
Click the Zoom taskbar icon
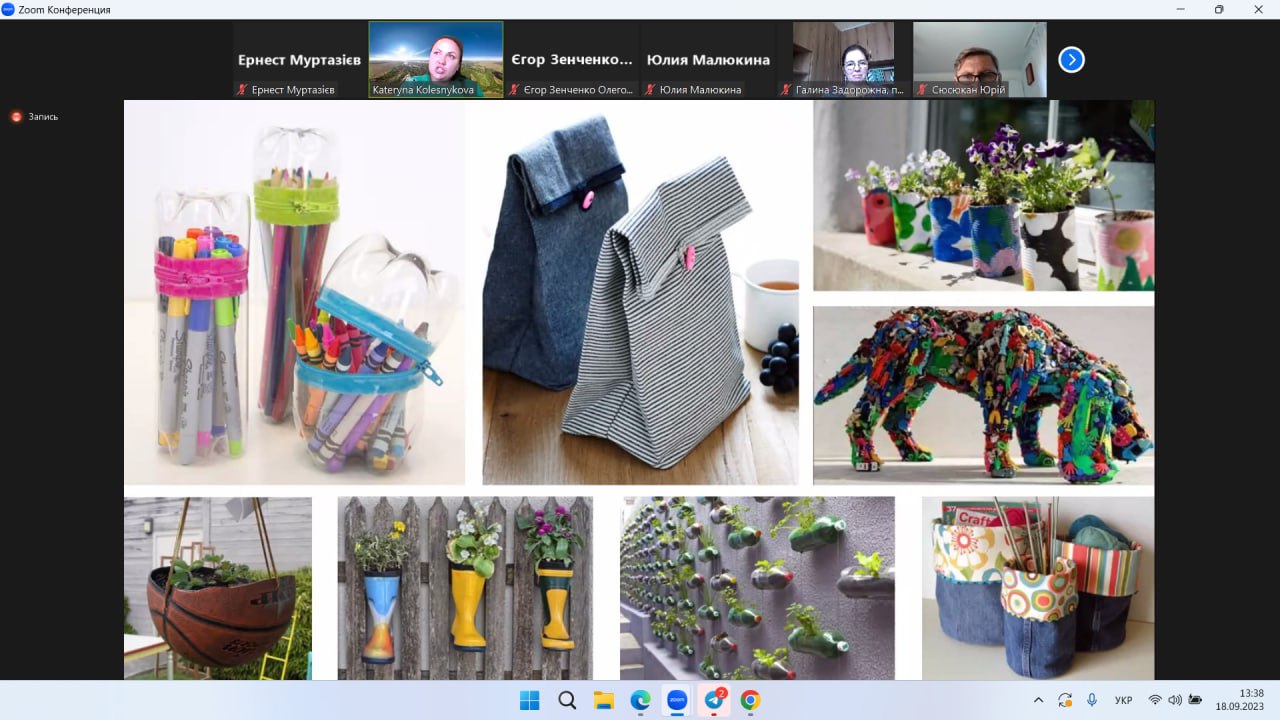coord(677,700)
